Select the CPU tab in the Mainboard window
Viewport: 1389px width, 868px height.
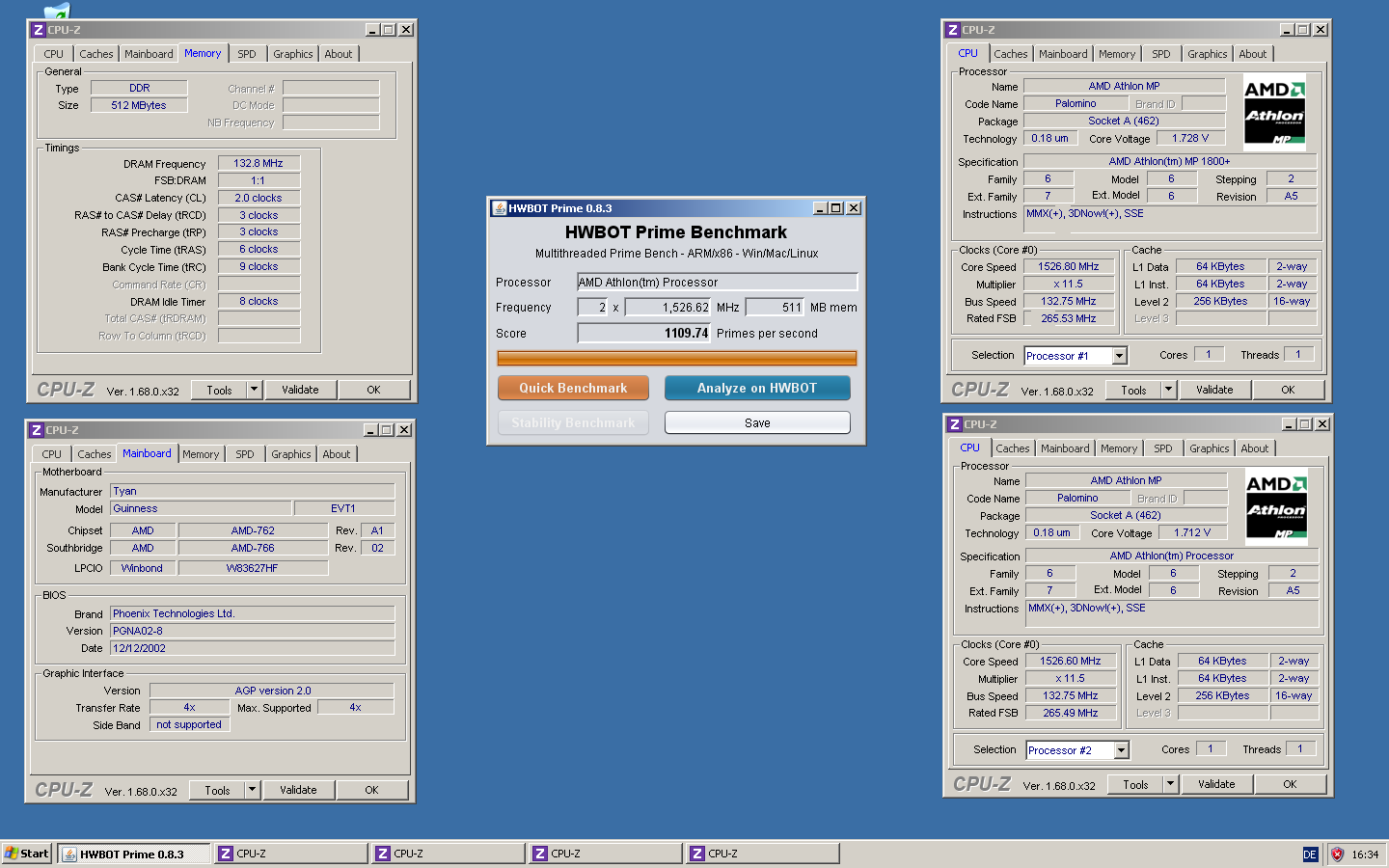tap(52, 454)
